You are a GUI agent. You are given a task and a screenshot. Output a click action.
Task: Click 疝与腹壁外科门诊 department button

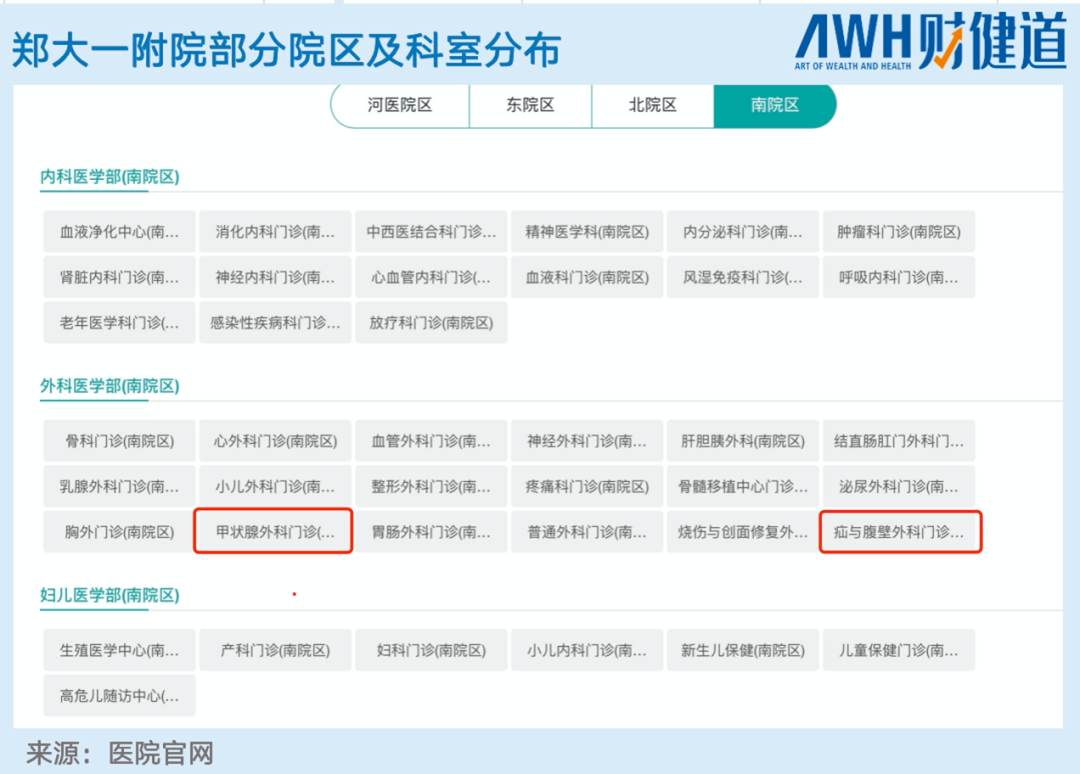[x=899, y=532]
